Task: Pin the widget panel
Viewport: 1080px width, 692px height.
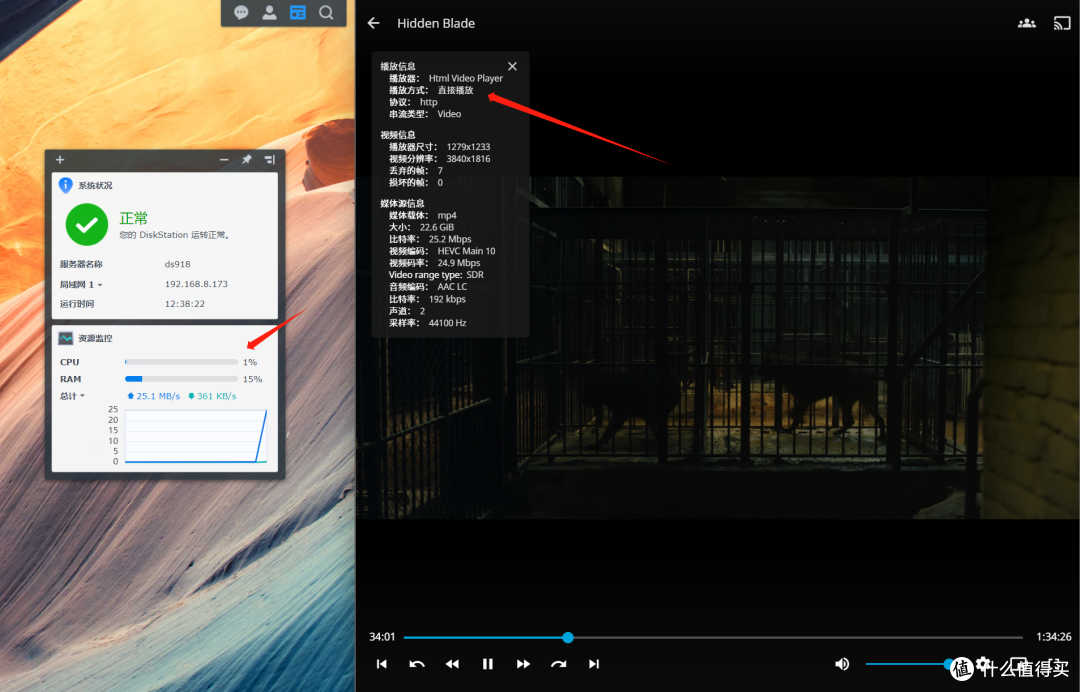Action: coord(247,160)
